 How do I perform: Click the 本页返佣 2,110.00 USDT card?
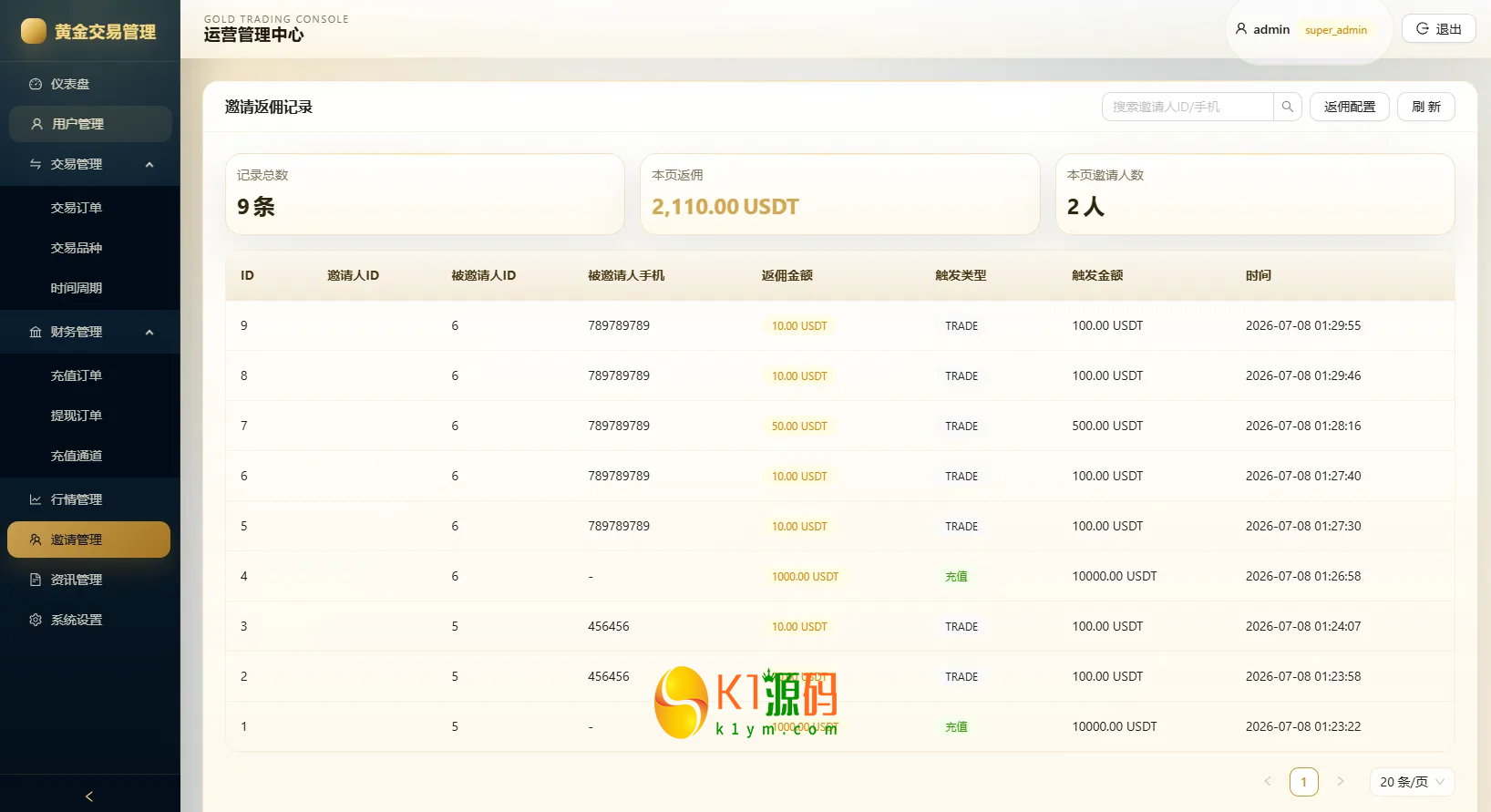840,194
